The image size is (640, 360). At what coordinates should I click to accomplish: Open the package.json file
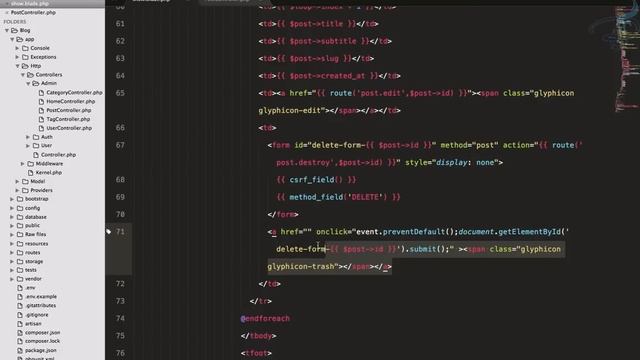(x=41, y=350)
